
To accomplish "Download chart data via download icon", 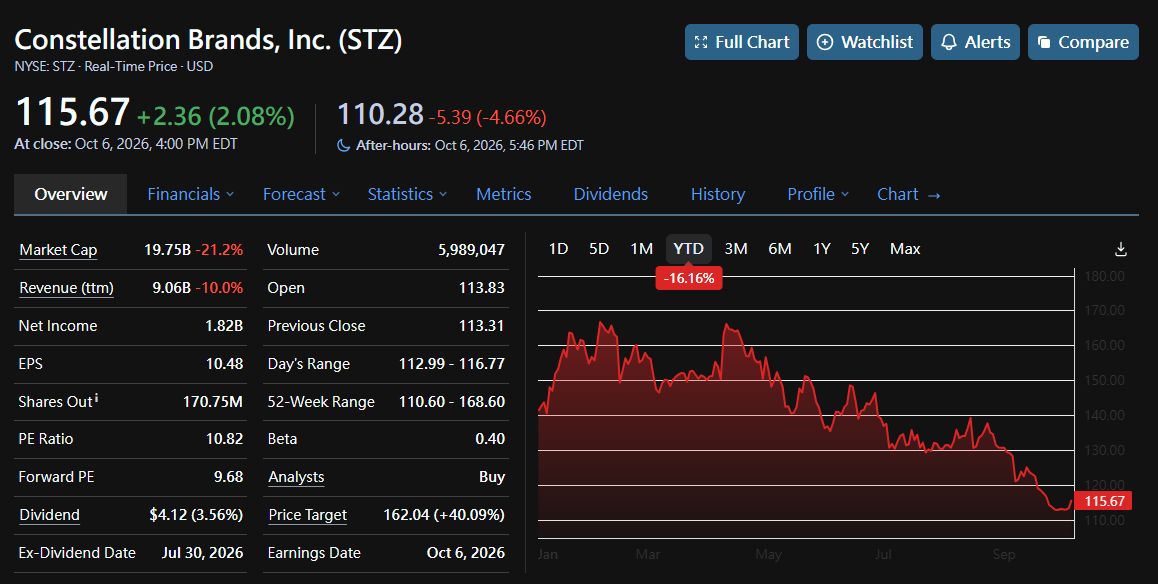I will [x=1120, y=249].
